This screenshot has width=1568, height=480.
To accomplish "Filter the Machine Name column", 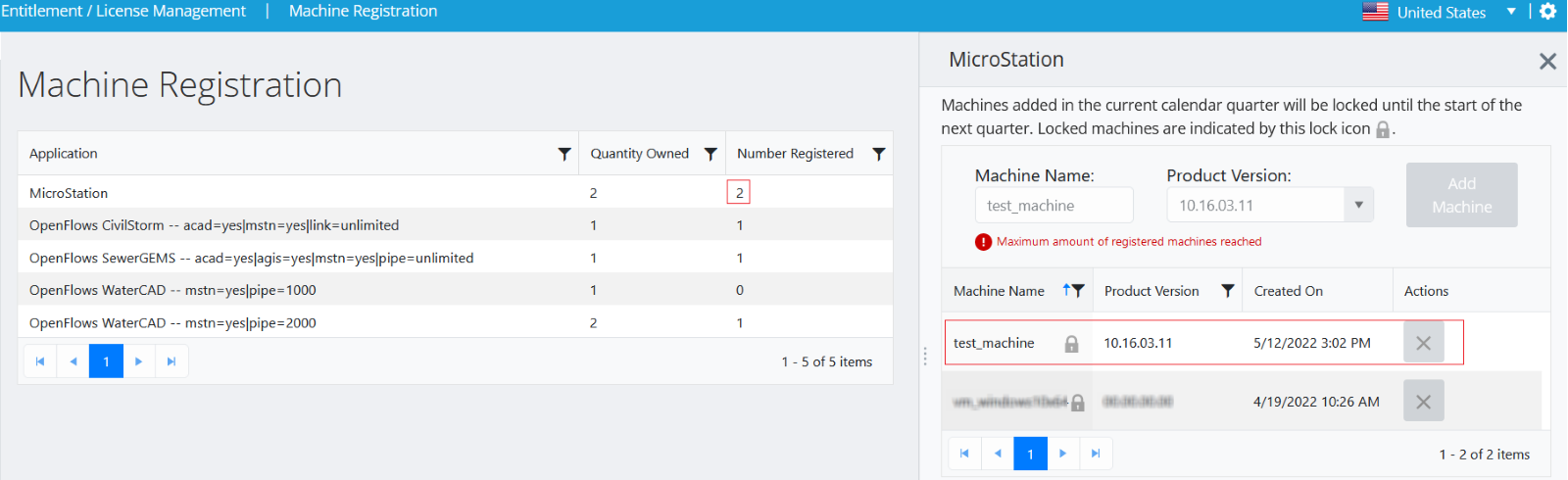I will [1078, 291].
